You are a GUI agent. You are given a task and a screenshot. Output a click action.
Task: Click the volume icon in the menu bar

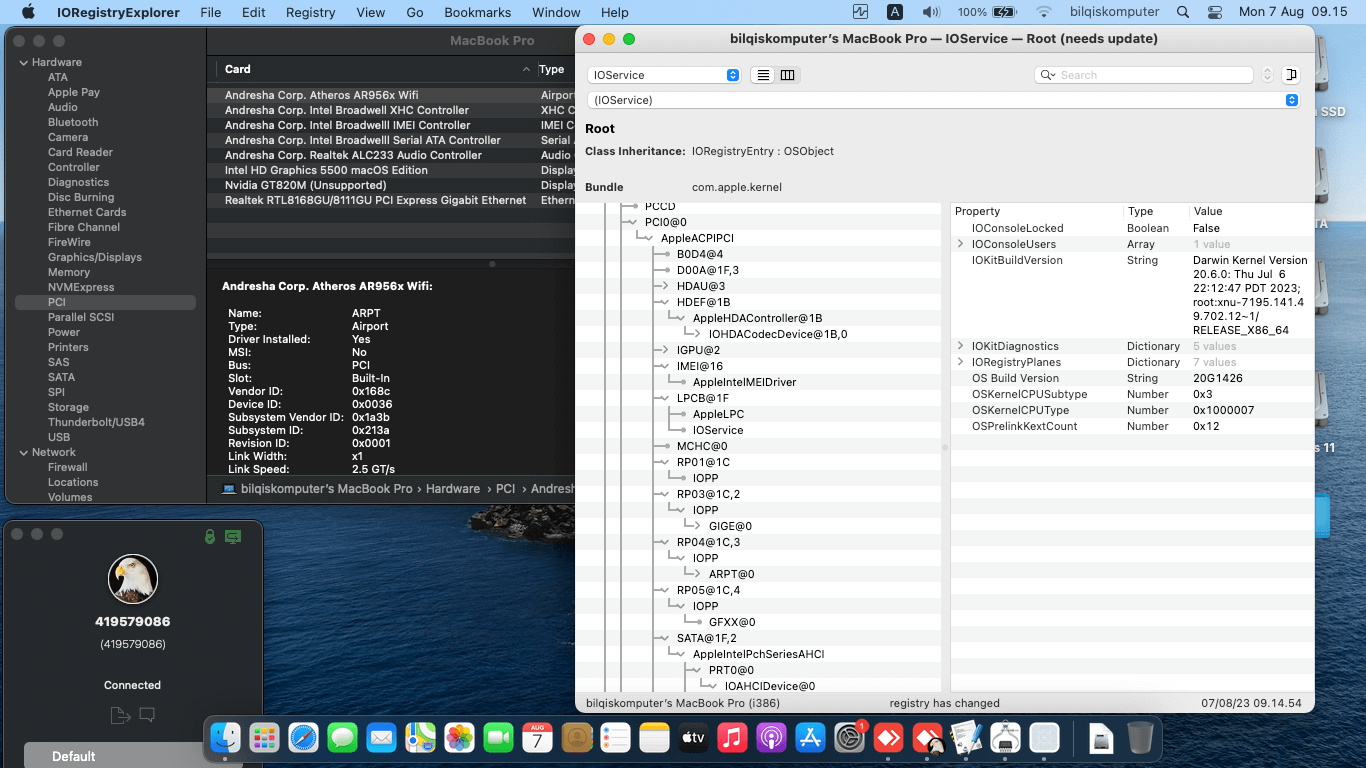point(931,12)
